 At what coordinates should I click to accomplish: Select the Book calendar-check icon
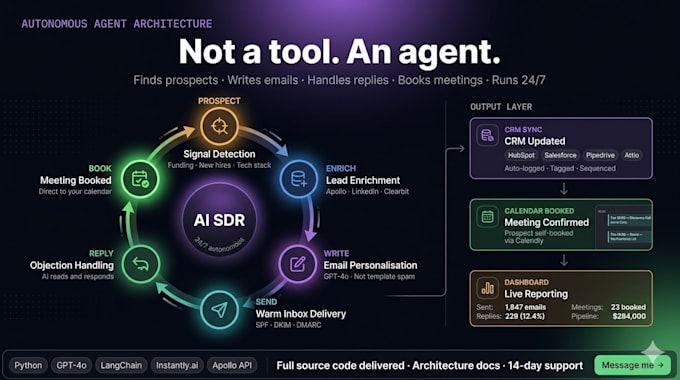point(140,179)
